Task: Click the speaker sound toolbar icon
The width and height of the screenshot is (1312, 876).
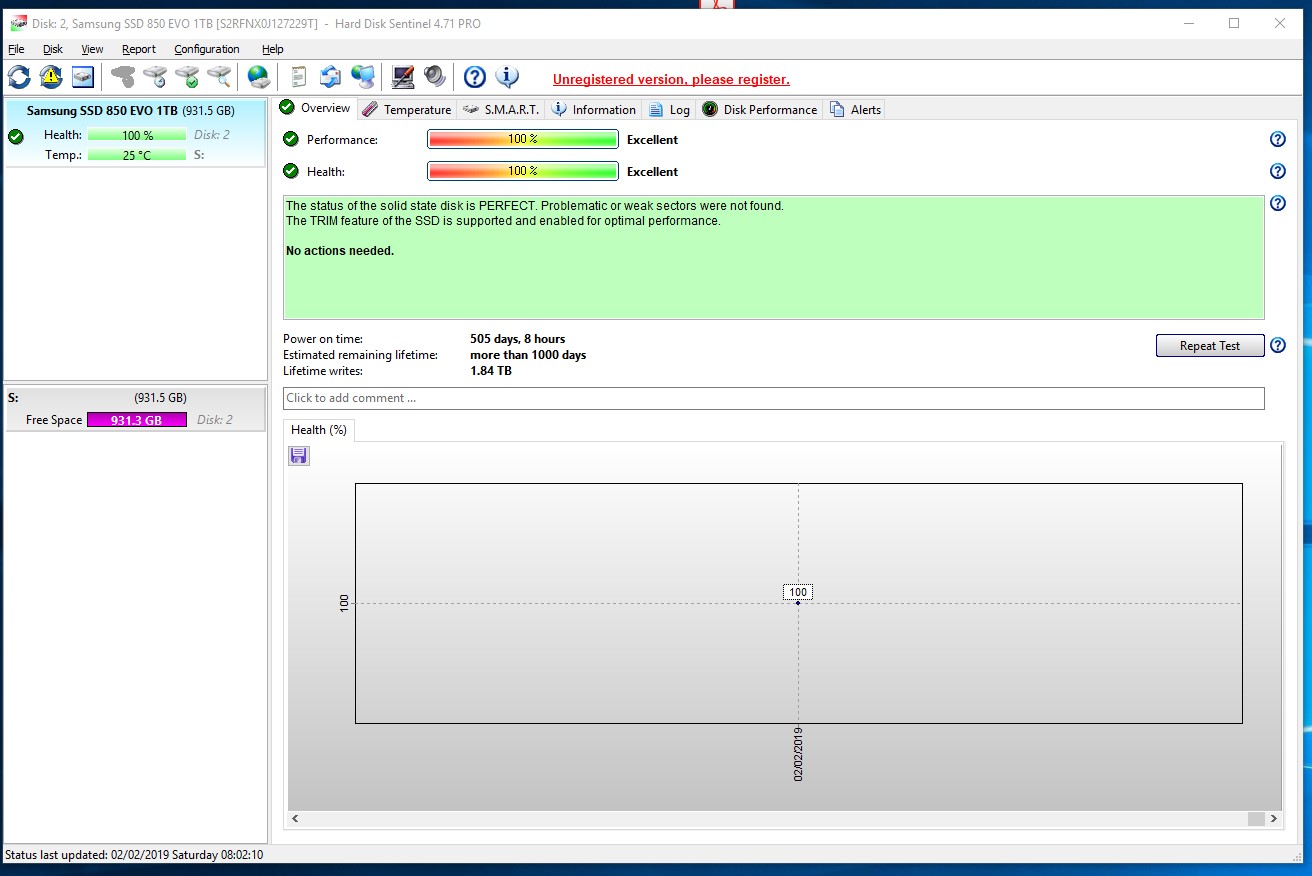Action: [434, 76]
